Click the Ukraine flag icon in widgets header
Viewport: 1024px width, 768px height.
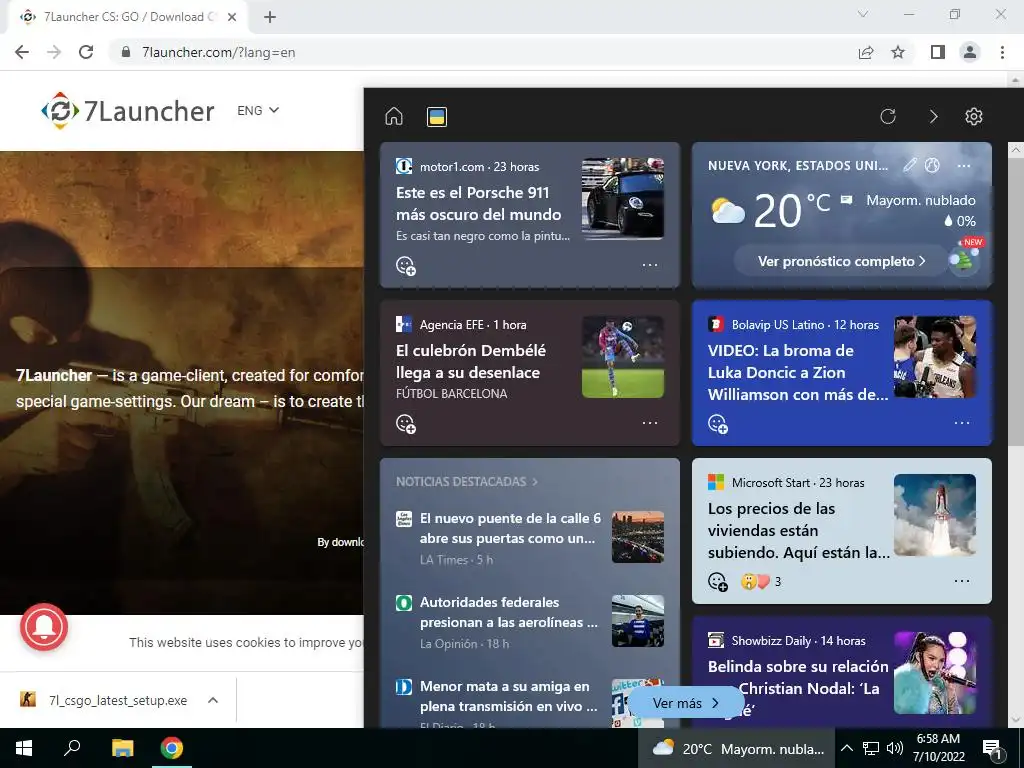click(x=436, y=117)
